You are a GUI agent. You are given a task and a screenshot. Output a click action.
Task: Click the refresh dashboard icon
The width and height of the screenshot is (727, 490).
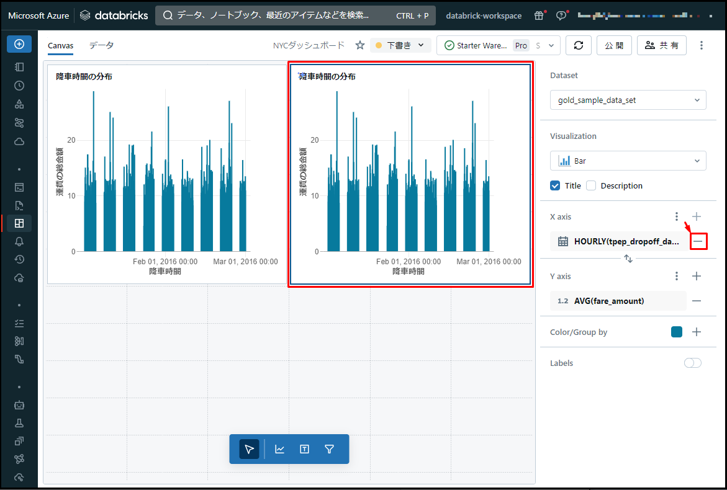pyautogui.click(x=578, y=45)
